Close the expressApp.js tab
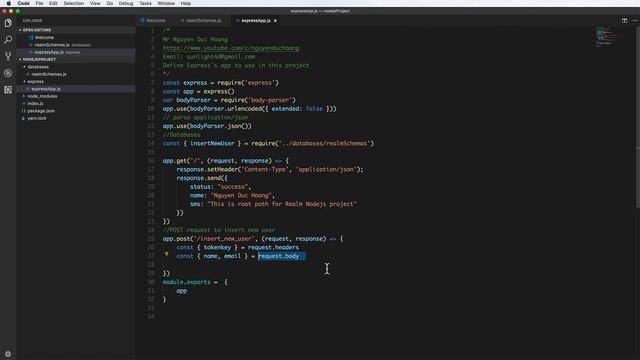This screenshot has width=640, height=360. [275, 20]
